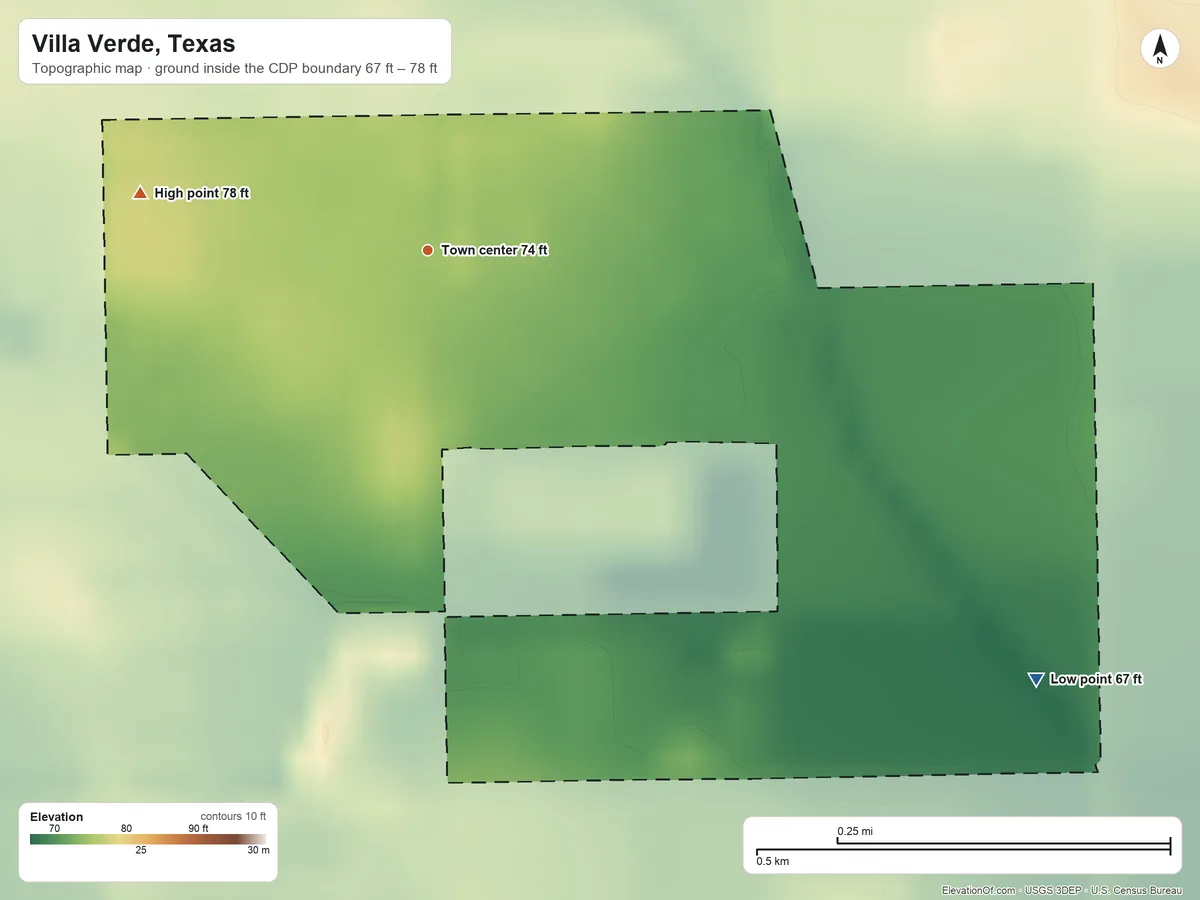The width and height of the screenshot is (1200, 900).
Task: Click the town center orange dot marker
Action: coord(427,250)
